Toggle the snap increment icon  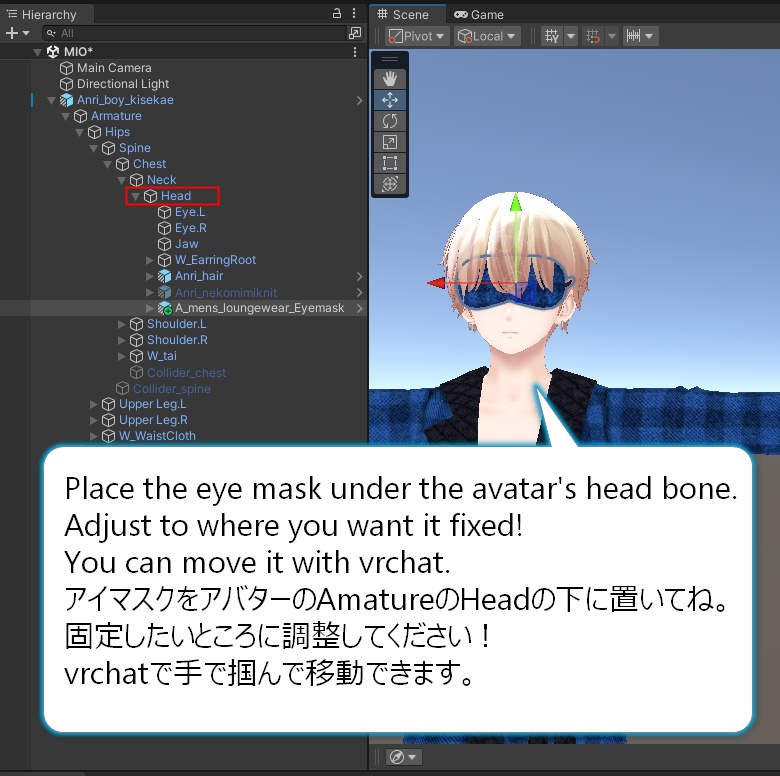point(593,36)
